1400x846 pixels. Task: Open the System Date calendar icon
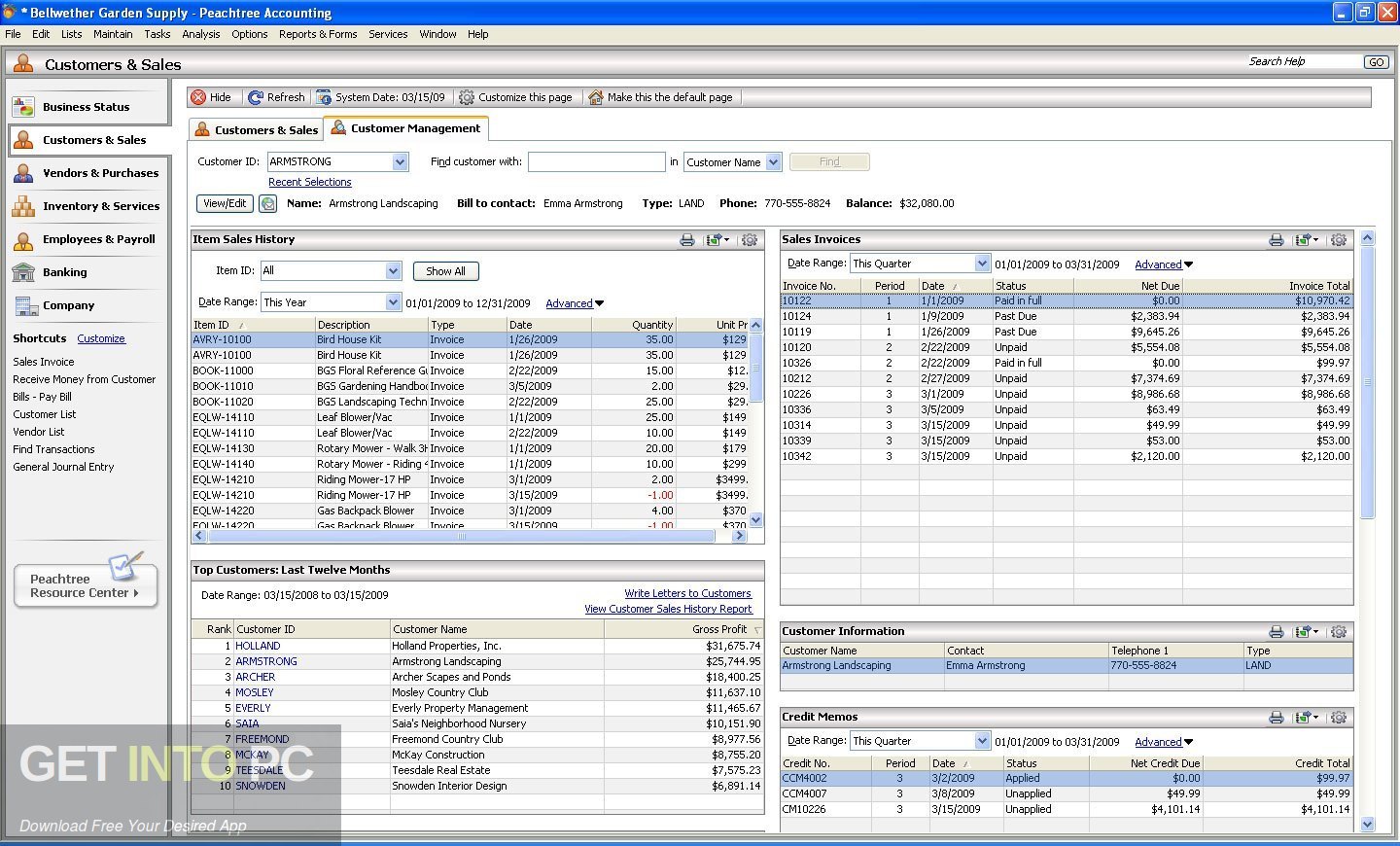324,97
